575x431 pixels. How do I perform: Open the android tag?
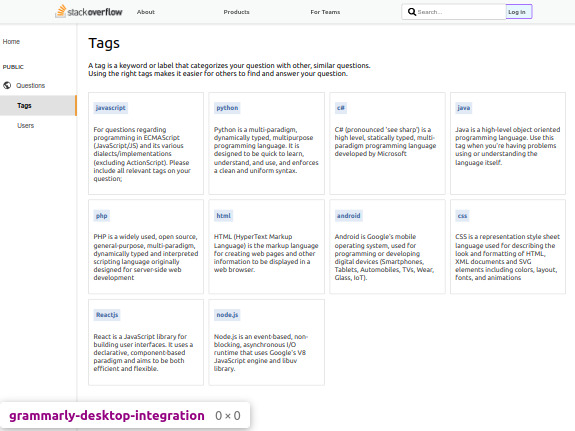[348, 216]
